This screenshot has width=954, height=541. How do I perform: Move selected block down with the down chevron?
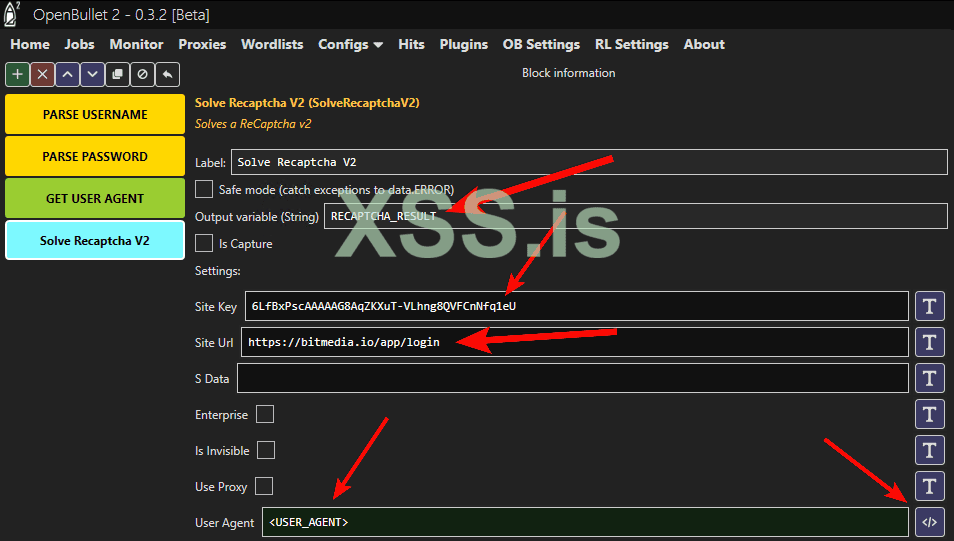[92, 74]
